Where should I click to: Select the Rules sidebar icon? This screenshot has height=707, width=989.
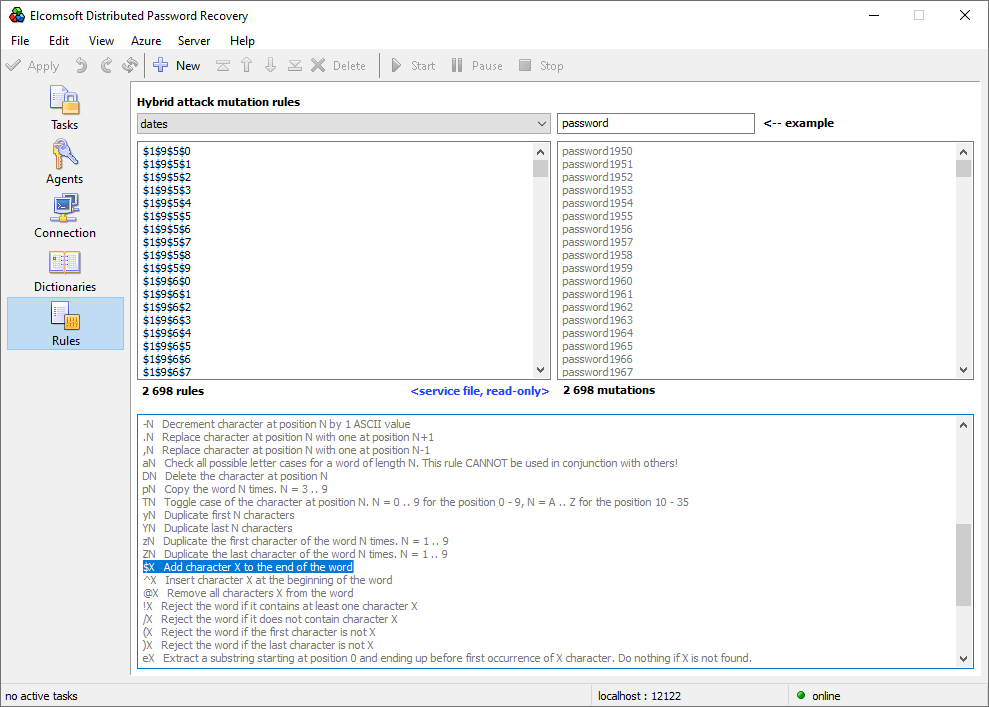click(64, 323)
